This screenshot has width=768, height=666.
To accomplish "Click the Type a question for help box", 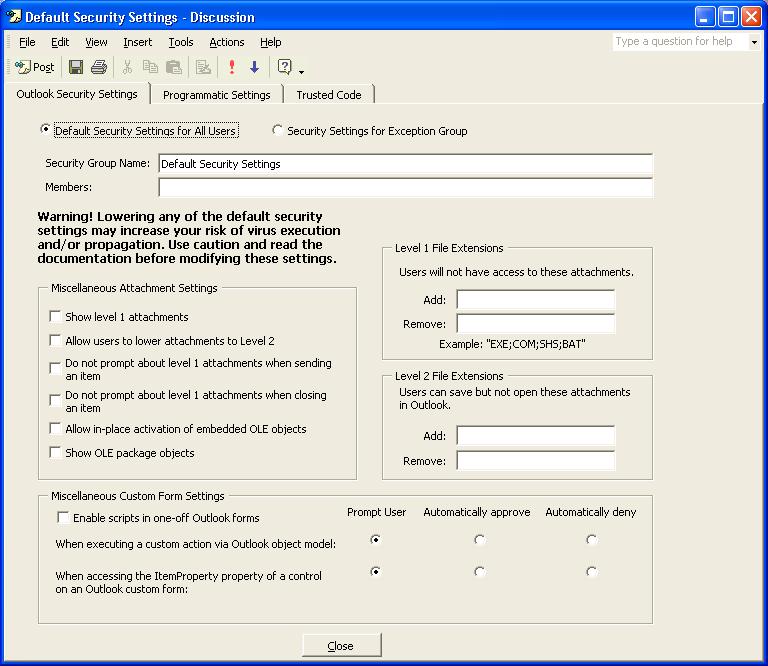I will click(x=681, y=41).
